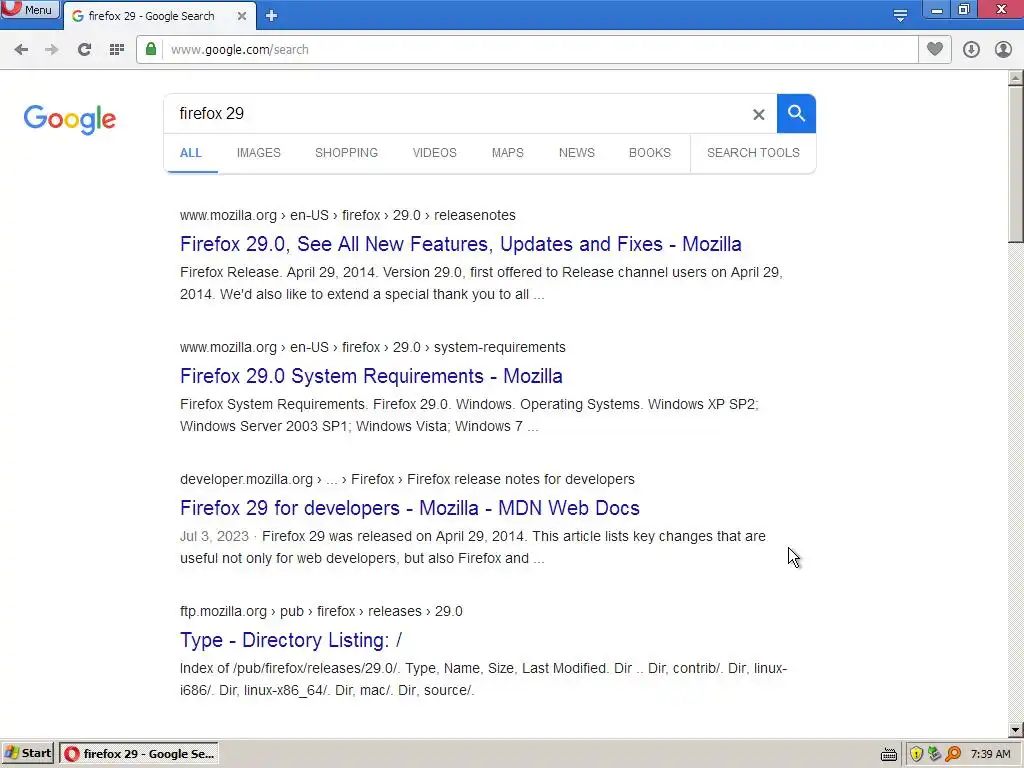The image size is (1024, 768).
Task: Go back with the back arrow
Action: point(21,50)
